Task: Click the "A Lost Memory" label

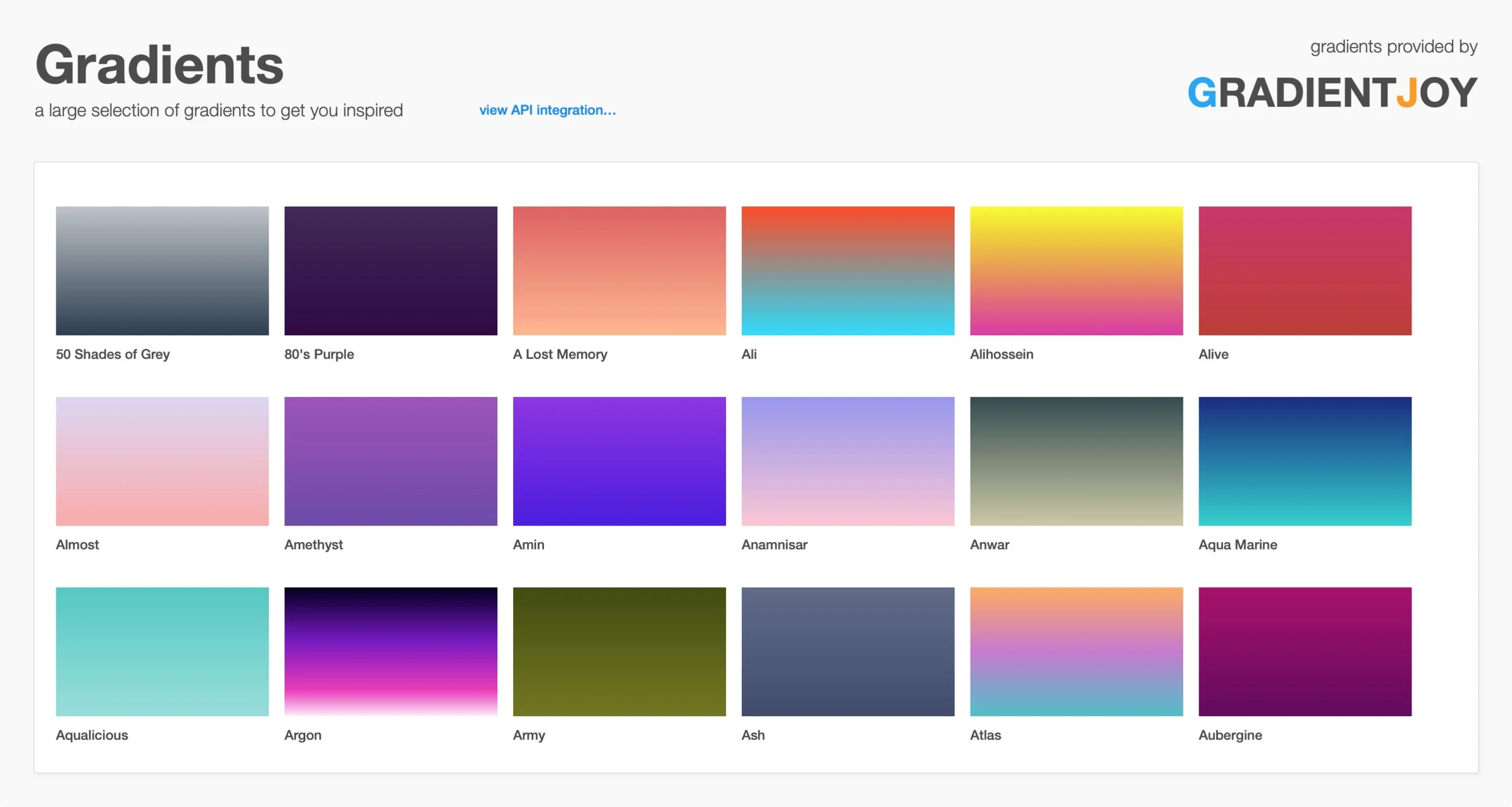Action: coord(560,354)
